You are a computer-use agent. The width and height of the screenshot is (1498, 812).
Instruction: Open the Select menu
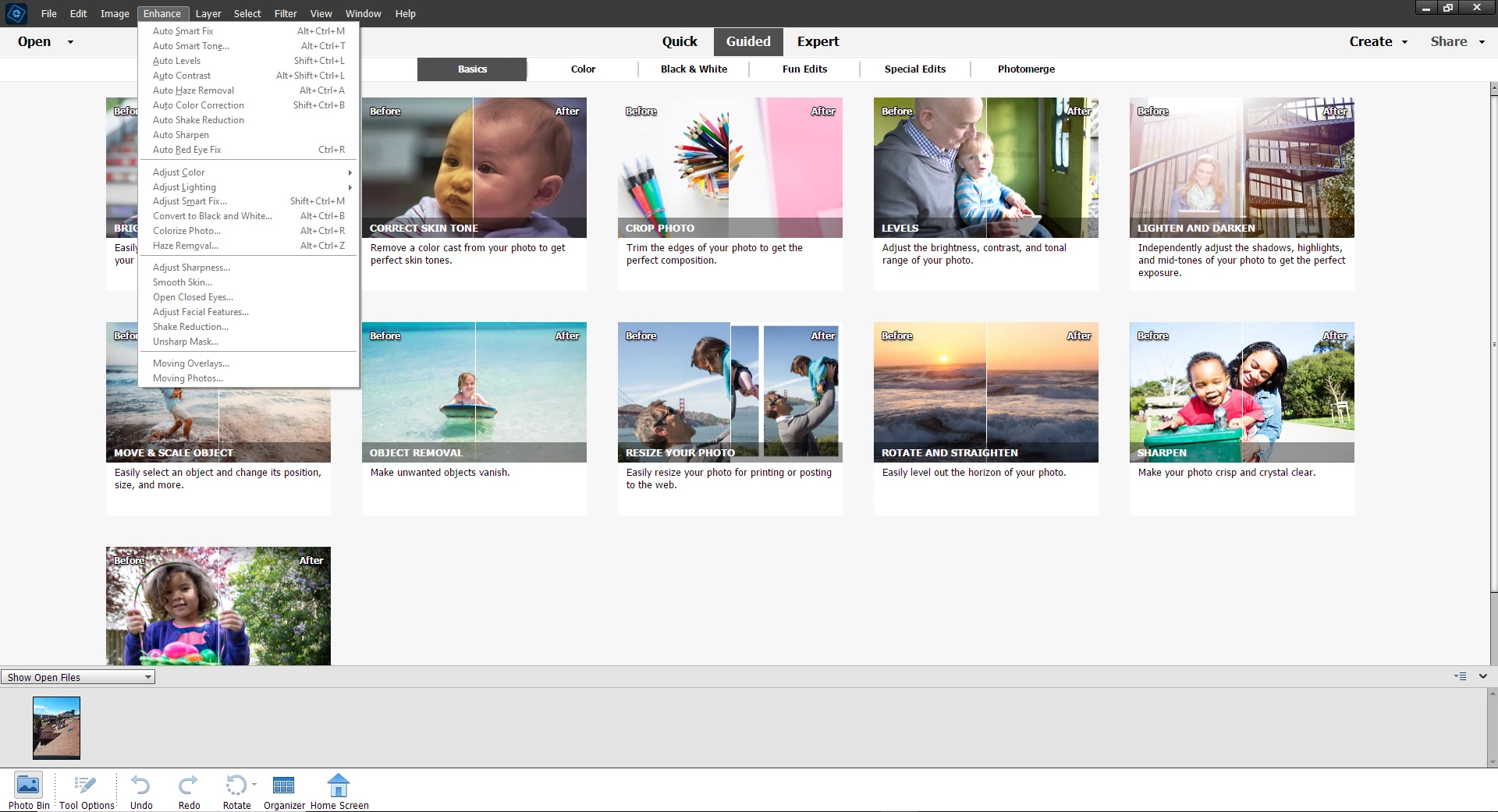pos(247,13)
